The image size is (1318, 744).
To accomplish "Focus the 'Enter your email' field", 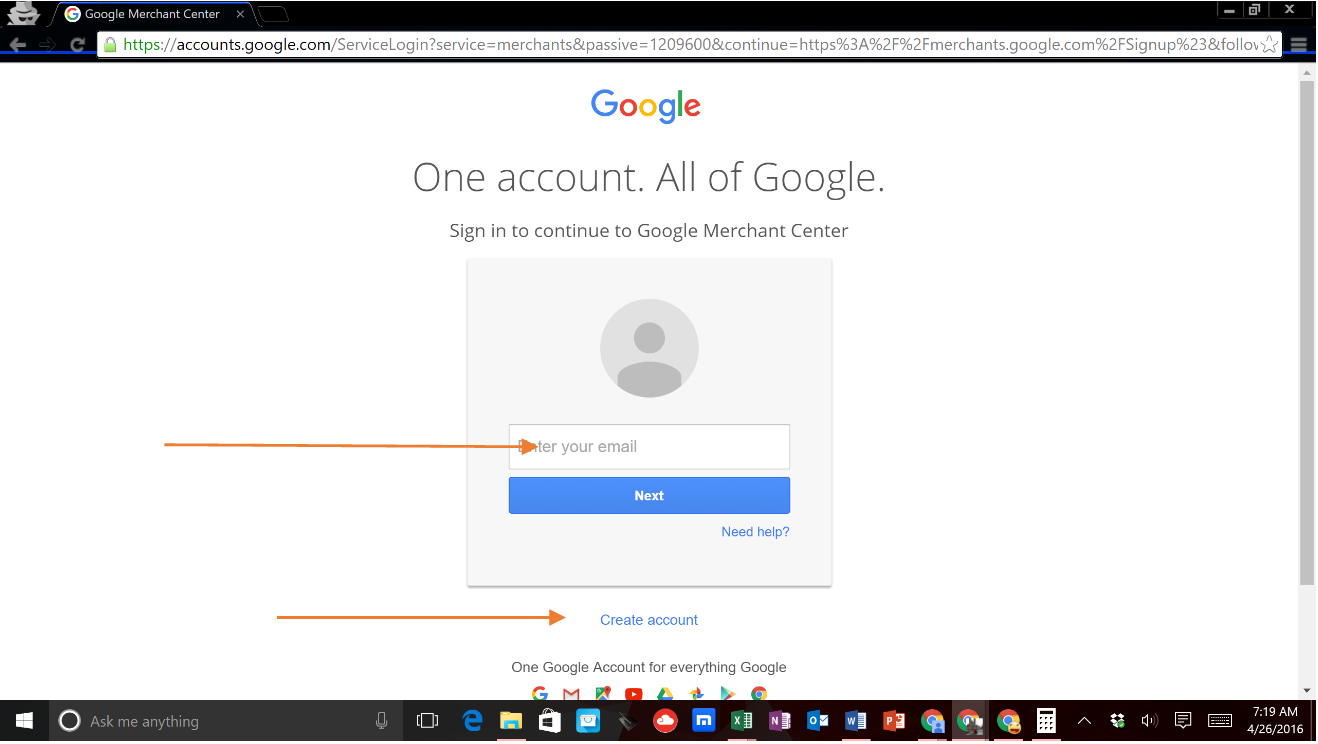I will 649,447.
